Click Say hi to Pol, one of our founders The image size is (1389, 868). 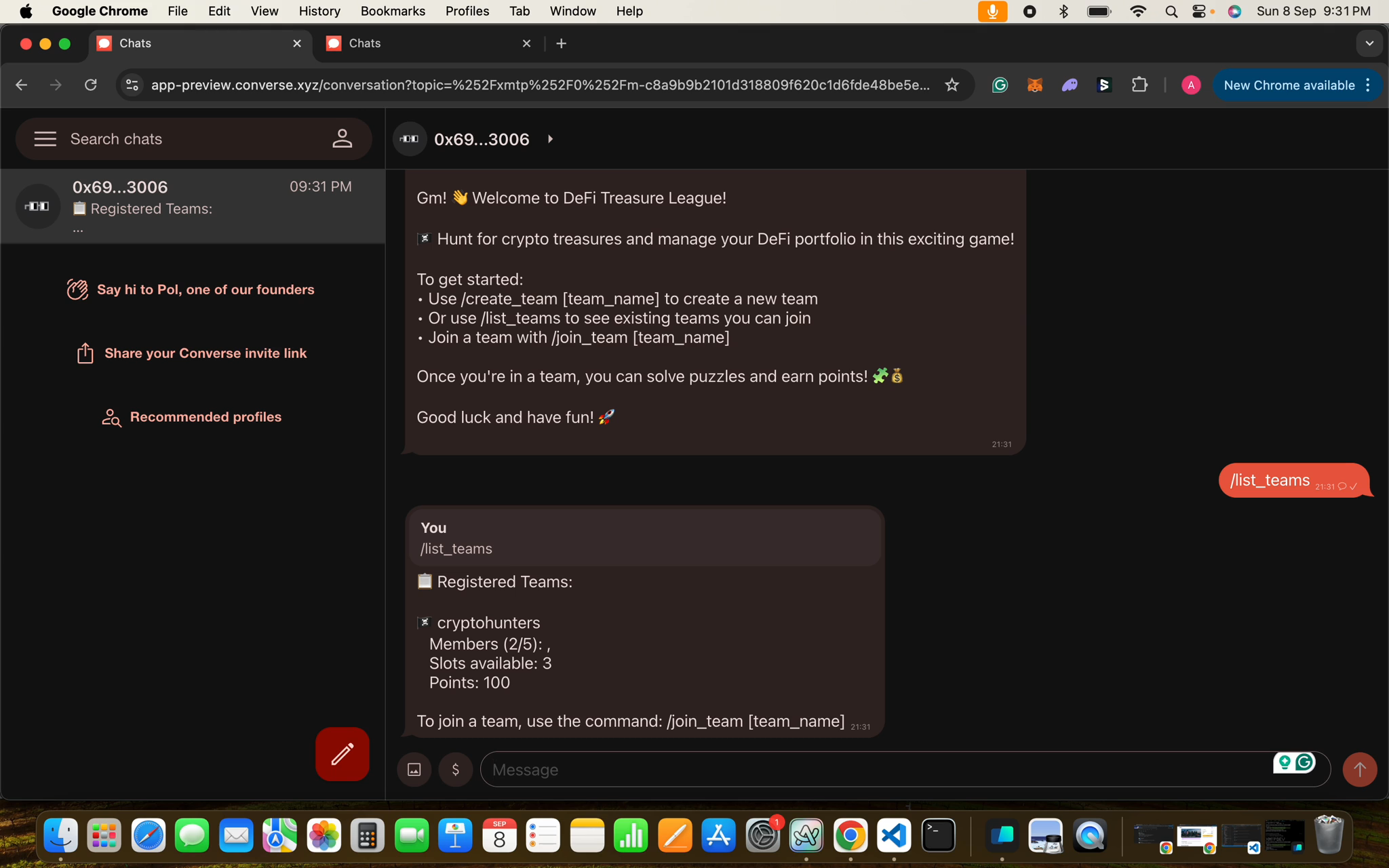click(x=191, y=290)
